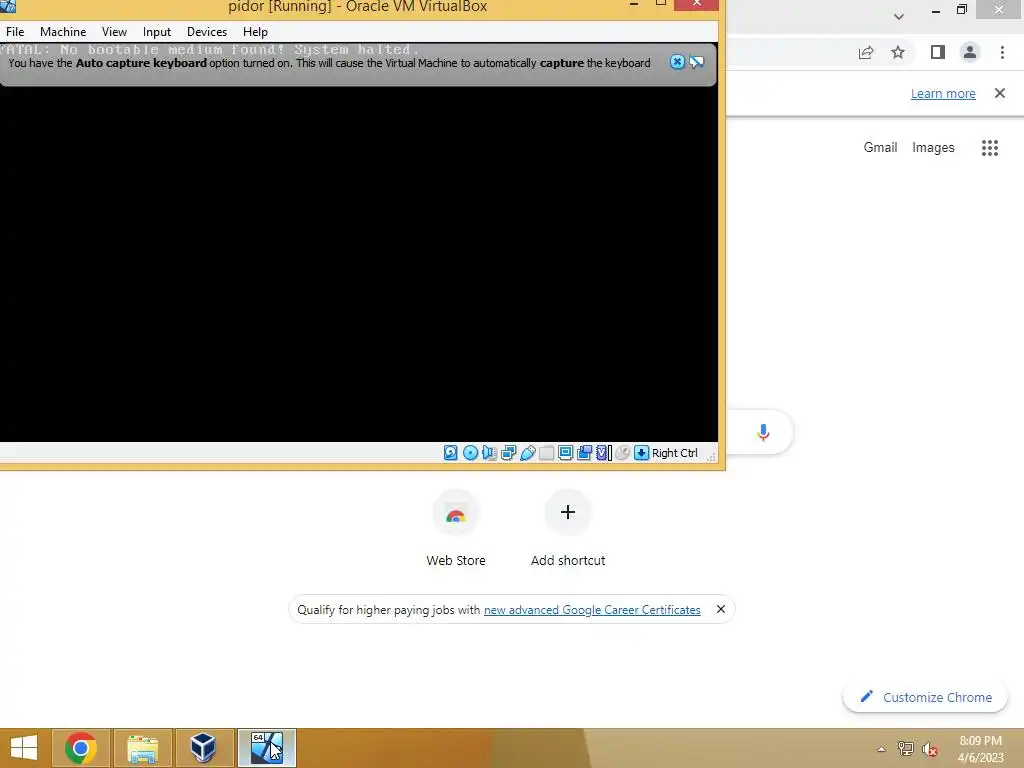
Task: Click the shared folders status icon
Action: [x=547, y=453]
